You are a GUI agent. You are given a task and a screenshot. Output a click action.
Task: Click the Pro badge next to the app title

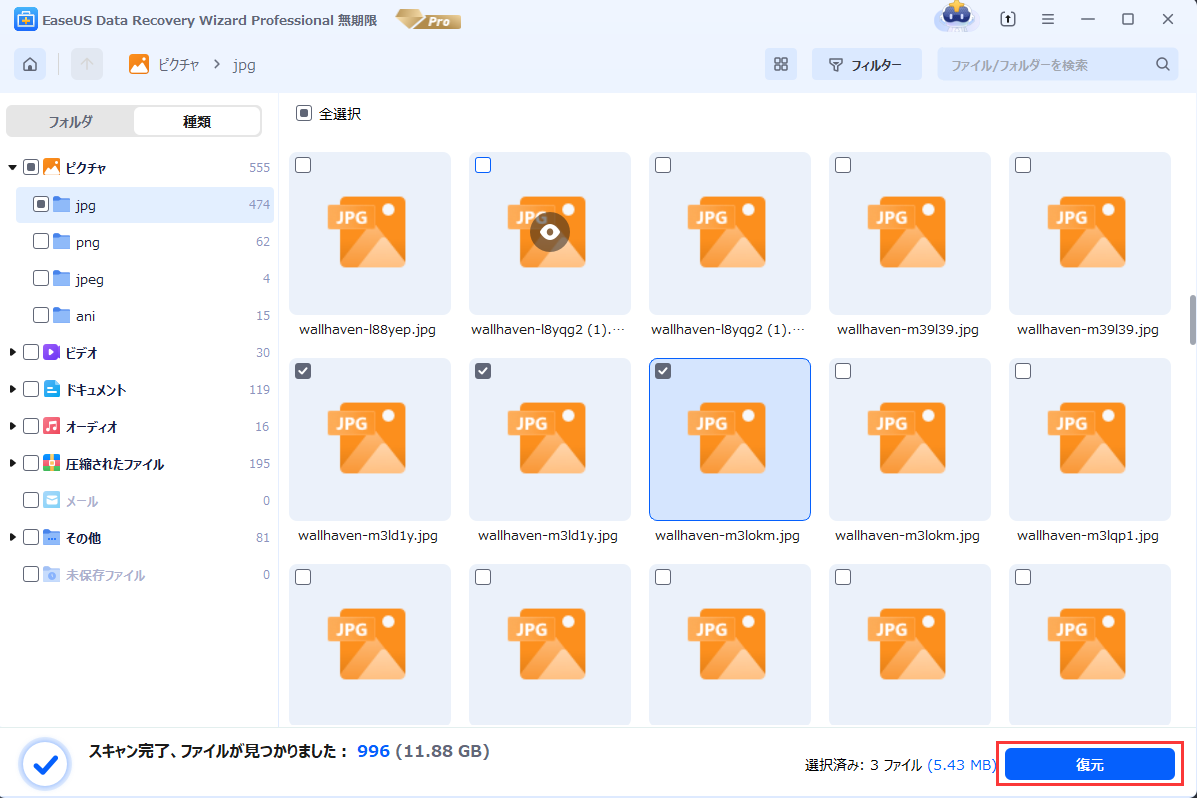pos(428,19)
